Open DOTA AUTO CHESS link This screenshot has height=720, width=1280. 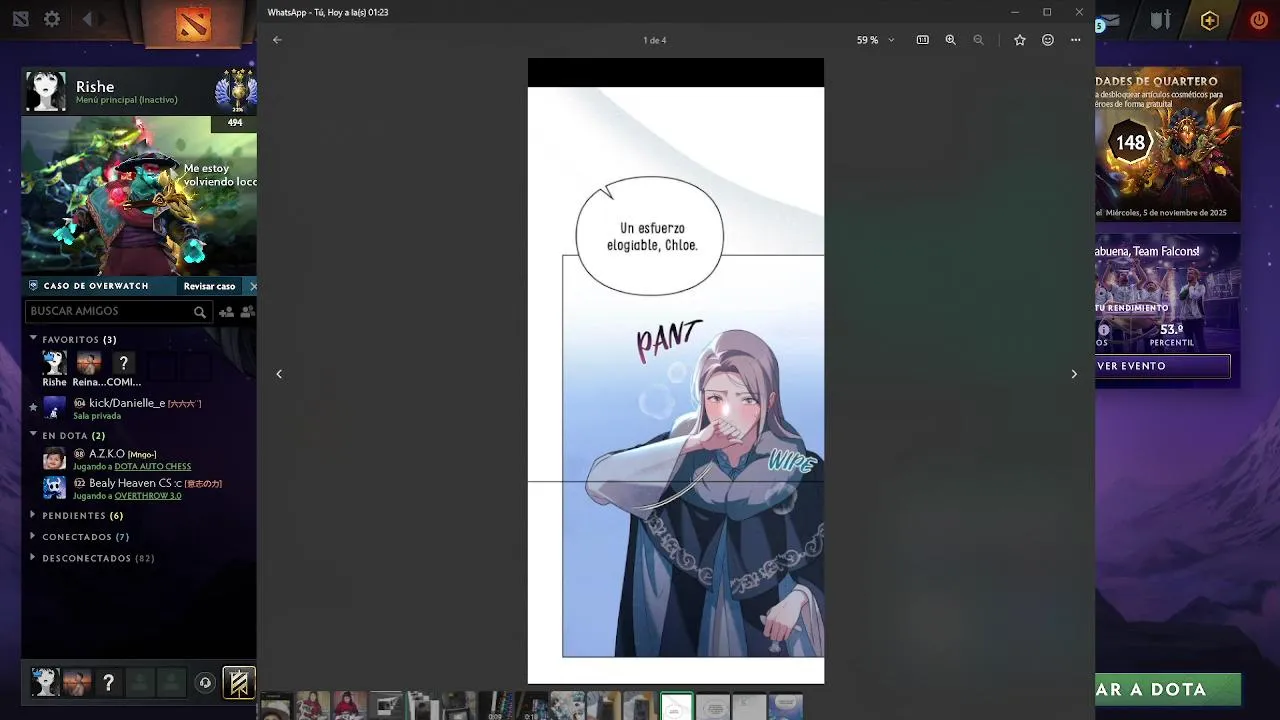[x=152, y=466]
